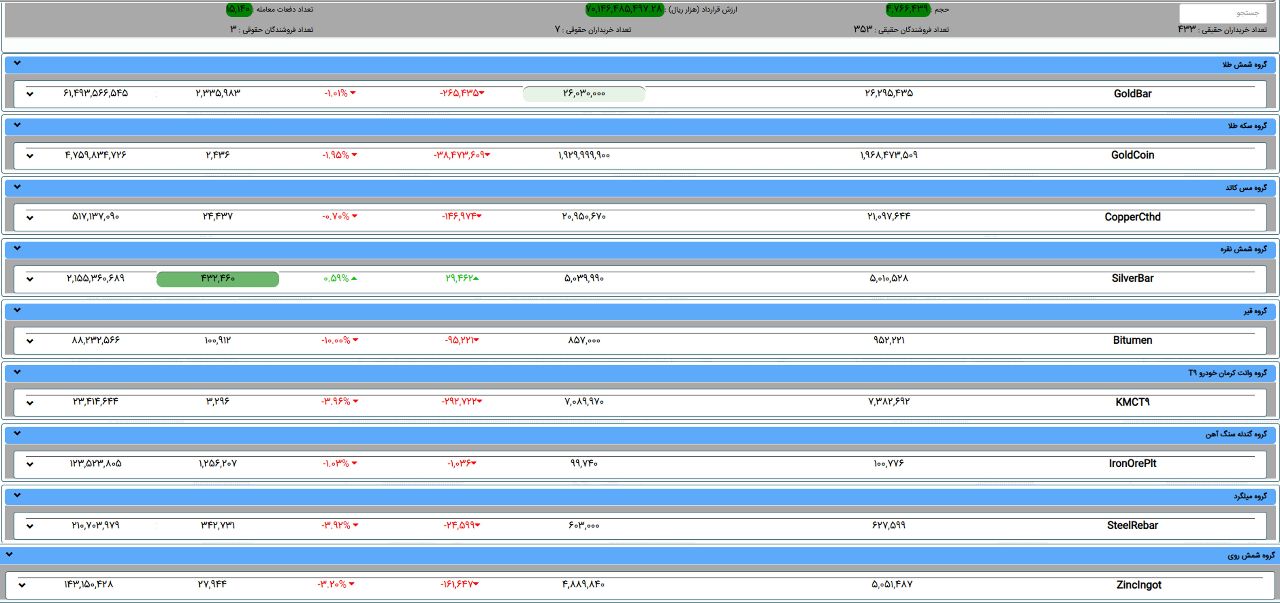
Task: Select the IronOrePlt symbol name
Action: (1133, 464)
